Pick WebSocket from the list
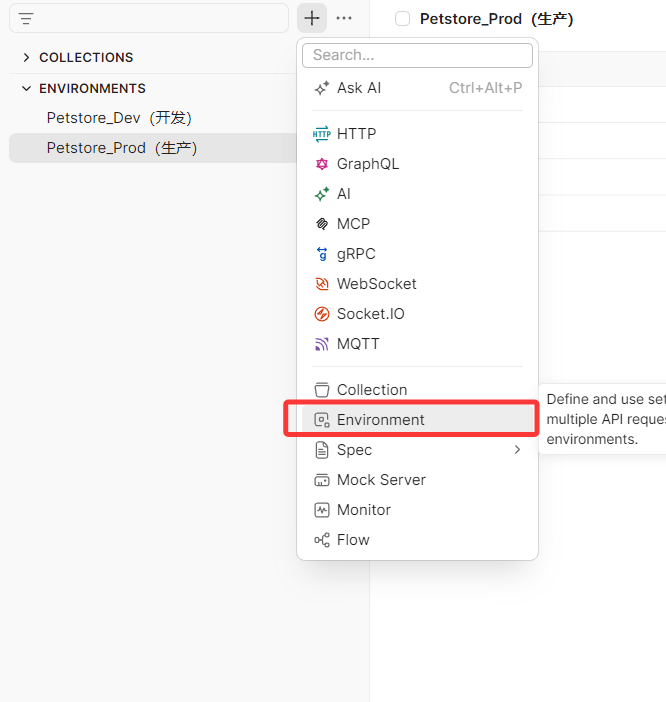The width and height of the screenshot is (666, 702). (417, 284)
